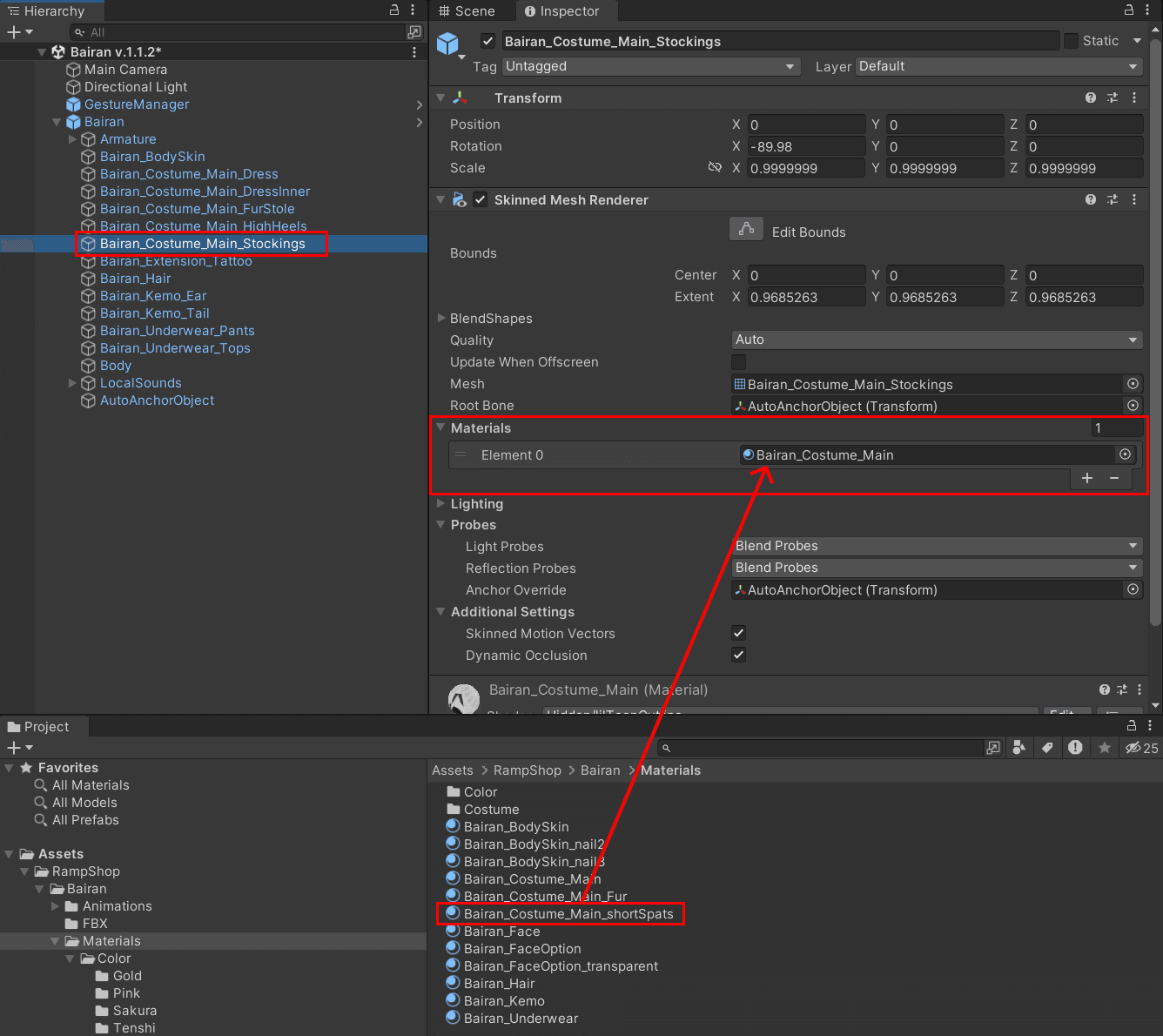The image size is (1163, 1036).
Task: Open the Tag dropdown Untagged
Action: coord(651,66)
